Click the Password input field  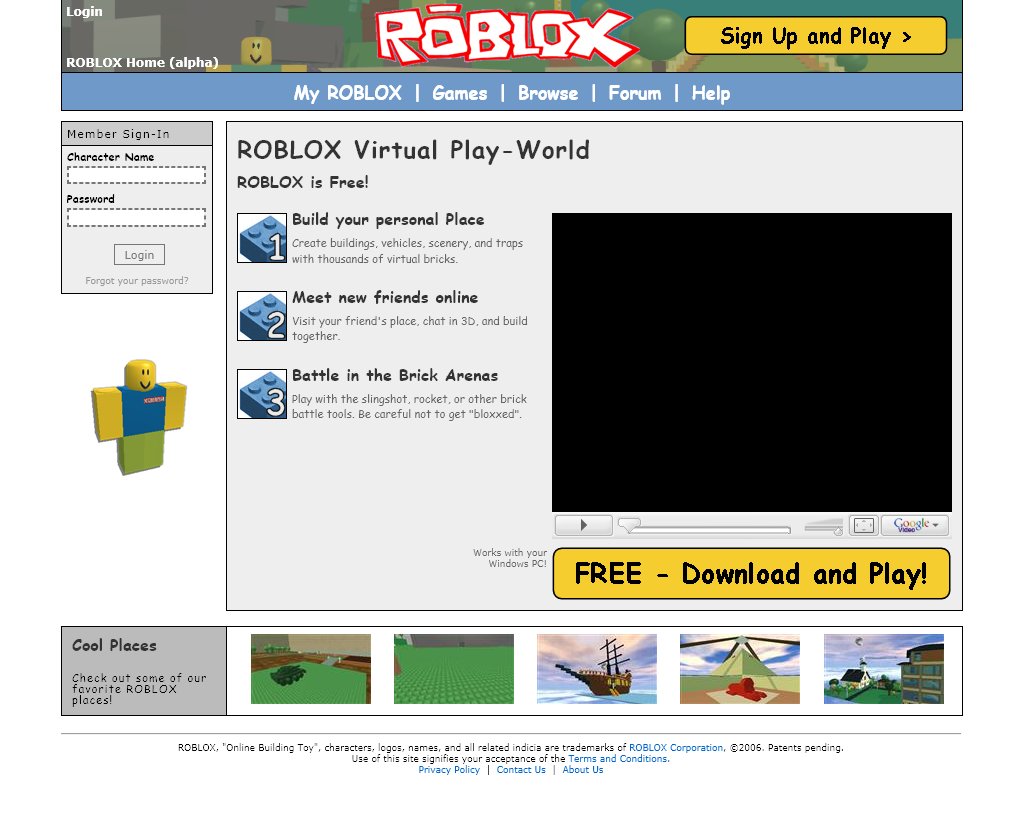click(136, 217)
